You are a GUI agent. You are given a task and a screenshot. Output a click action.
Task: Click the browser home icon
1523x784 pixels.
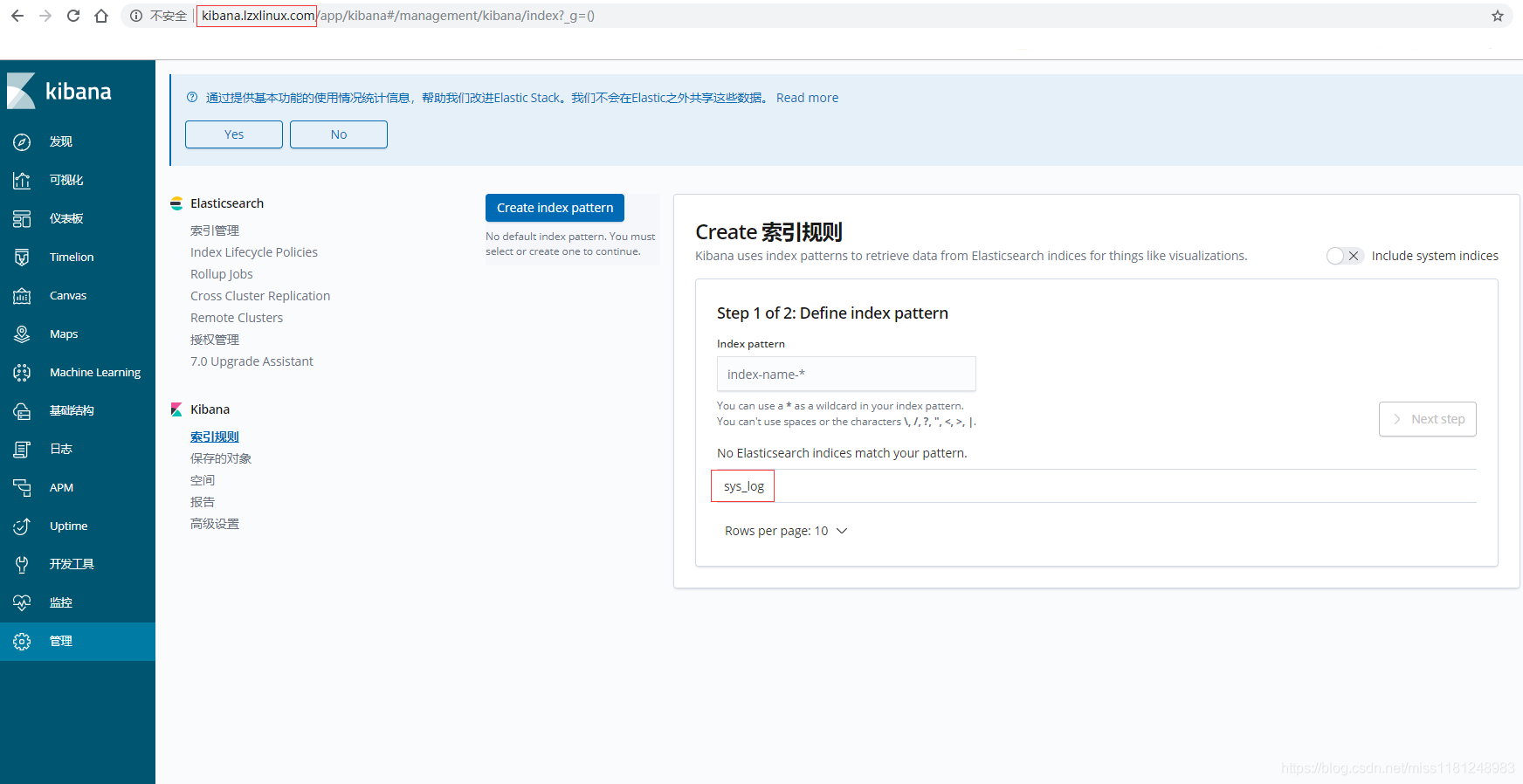pyautogui.click(x=101, y=16)
